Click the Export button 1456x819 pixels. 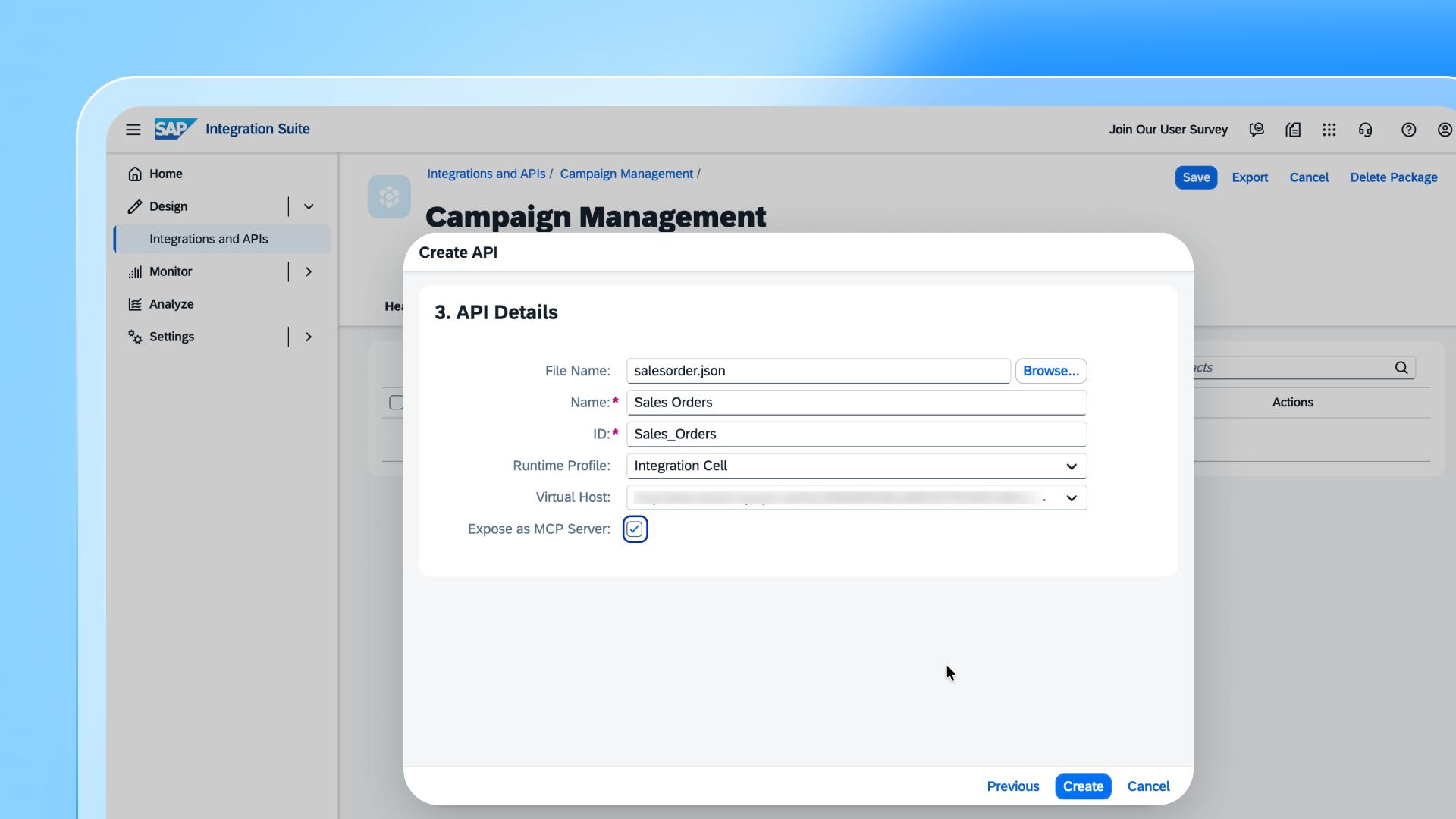[x=1250, y=177]
